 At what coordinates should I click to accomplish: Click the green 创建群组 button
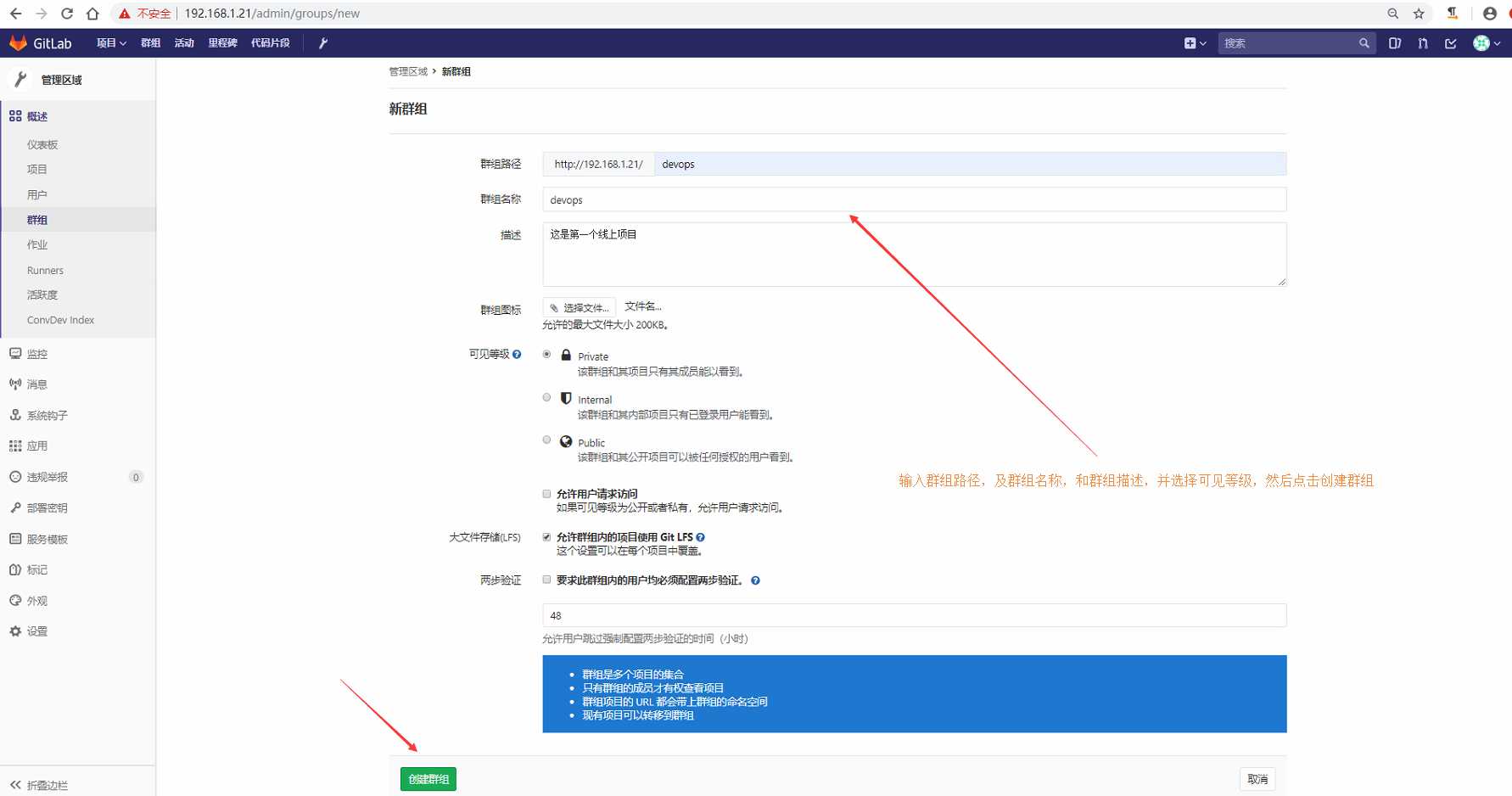pos(428,779)
